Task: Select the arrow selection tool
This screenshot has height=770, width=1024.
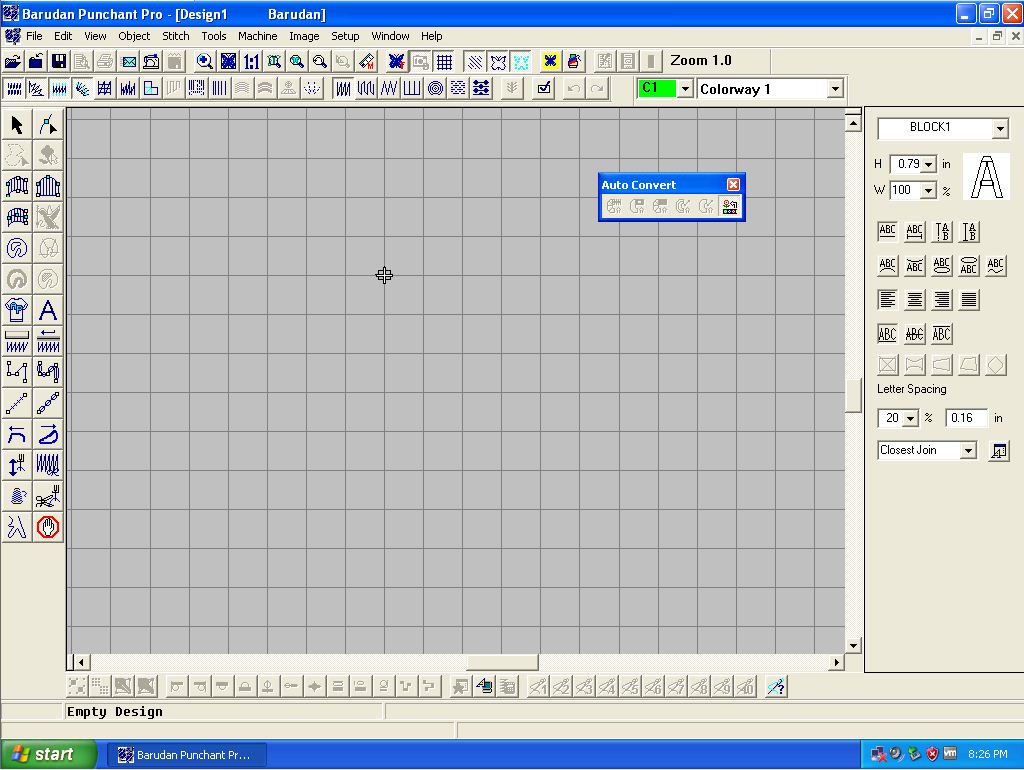Action: tap(17, 125)
